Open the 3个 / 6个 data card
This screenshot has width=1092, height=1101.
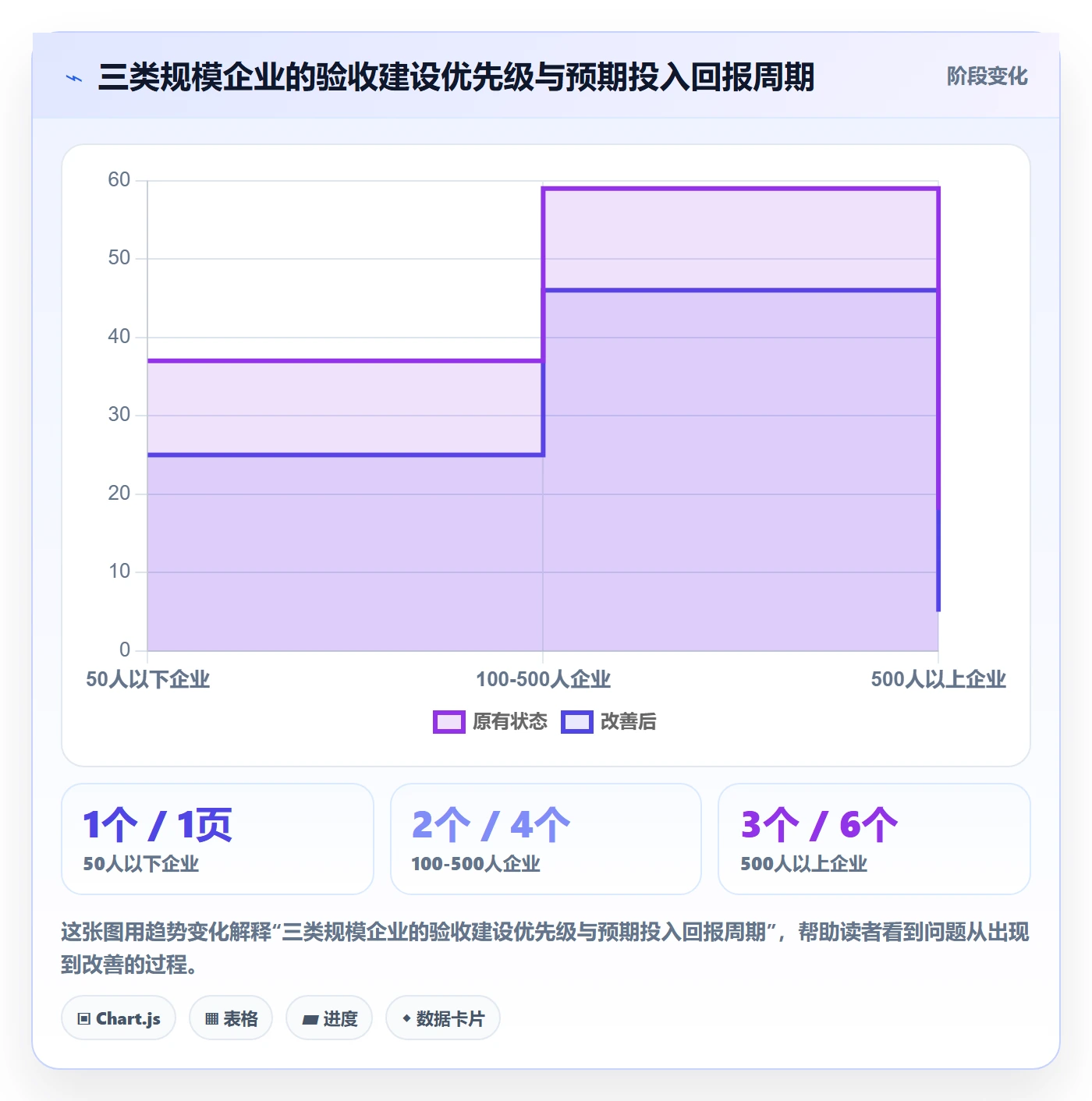[874, 839]
